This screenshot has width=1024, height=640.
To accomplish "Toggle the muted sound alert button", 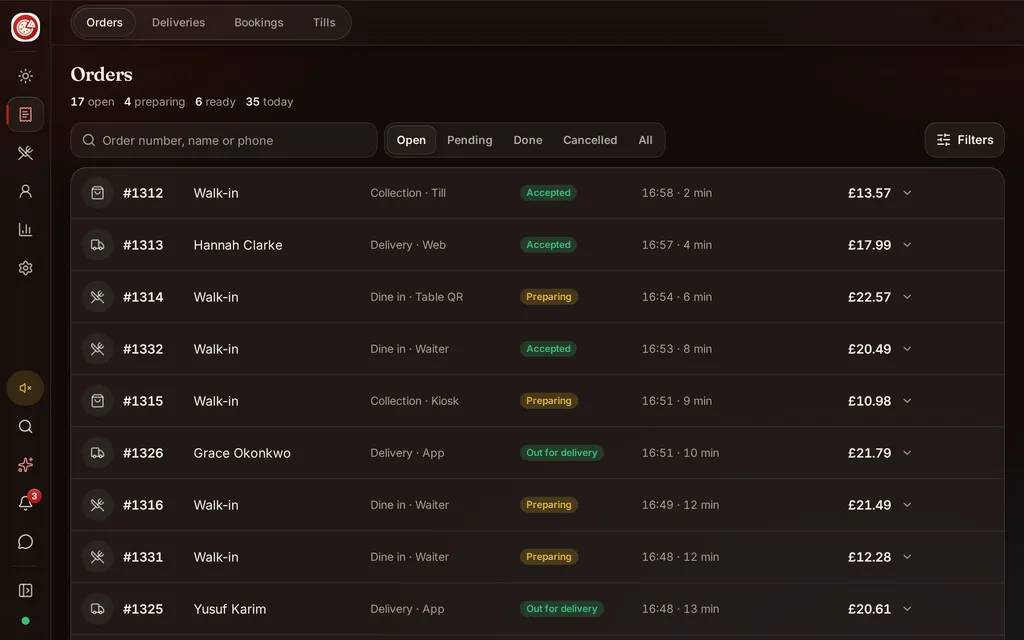I will coord(25,388).
